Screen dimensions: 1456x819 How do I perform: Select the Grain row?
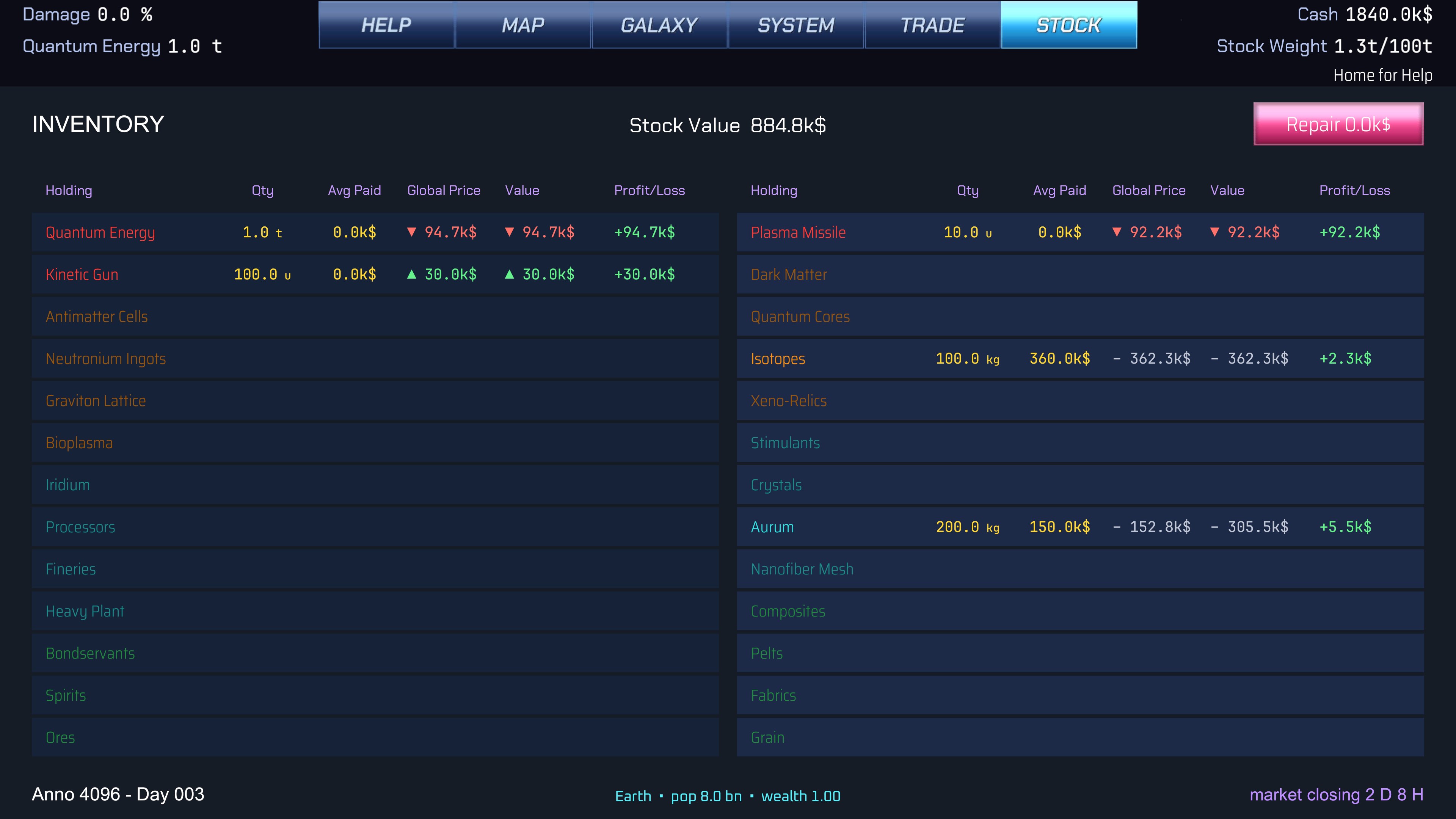point(1080,737)
